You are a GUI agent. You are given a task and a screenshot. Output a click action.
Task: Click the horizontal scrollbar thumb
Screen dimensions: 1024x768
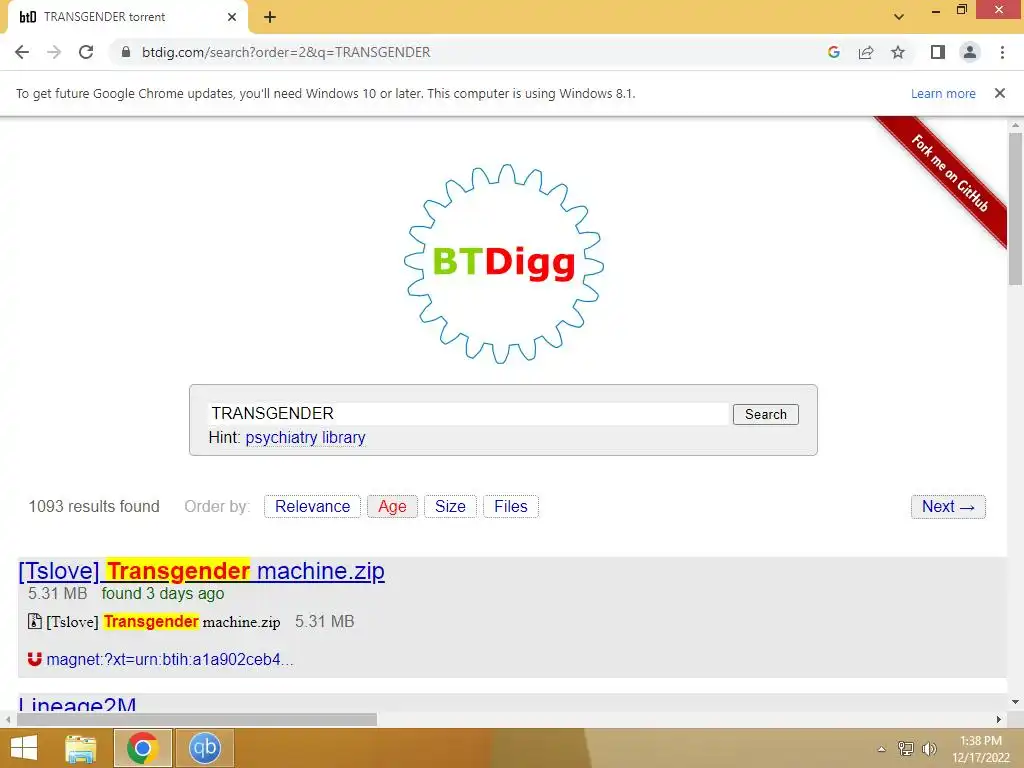click(x=197, y=719)
